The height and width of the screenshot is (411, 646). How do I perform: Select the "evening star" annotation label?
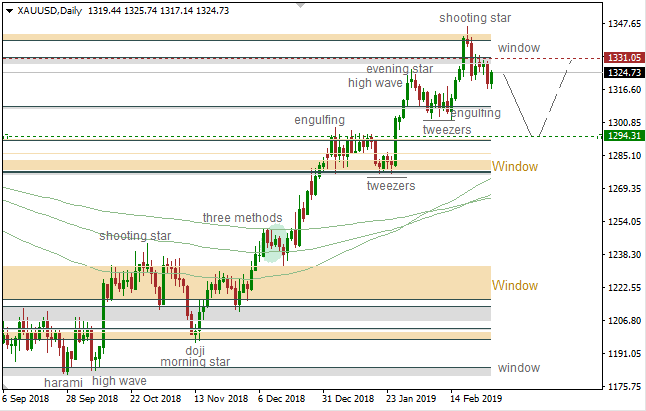coord(397,68)
